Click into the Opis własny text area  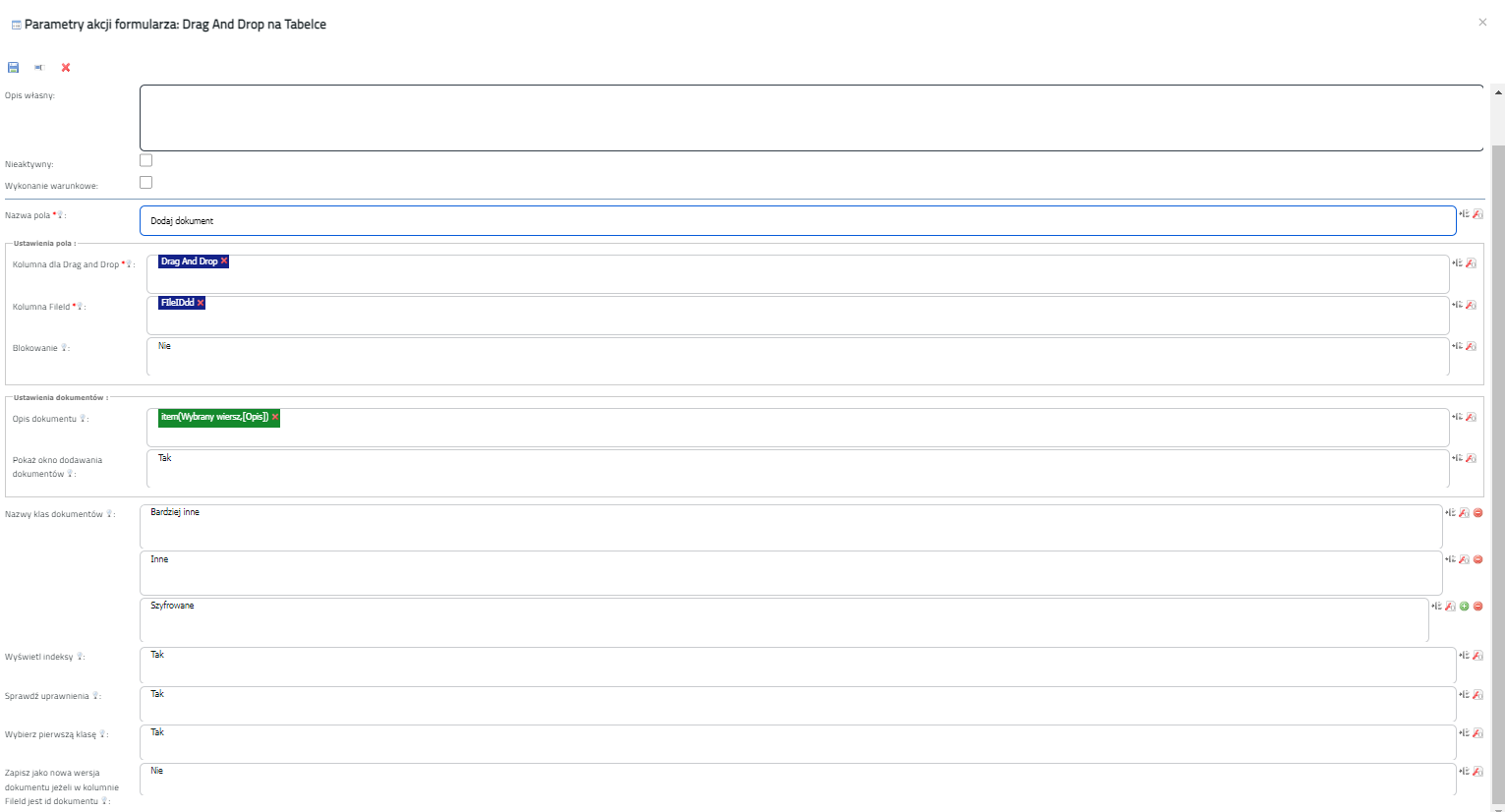811,118
